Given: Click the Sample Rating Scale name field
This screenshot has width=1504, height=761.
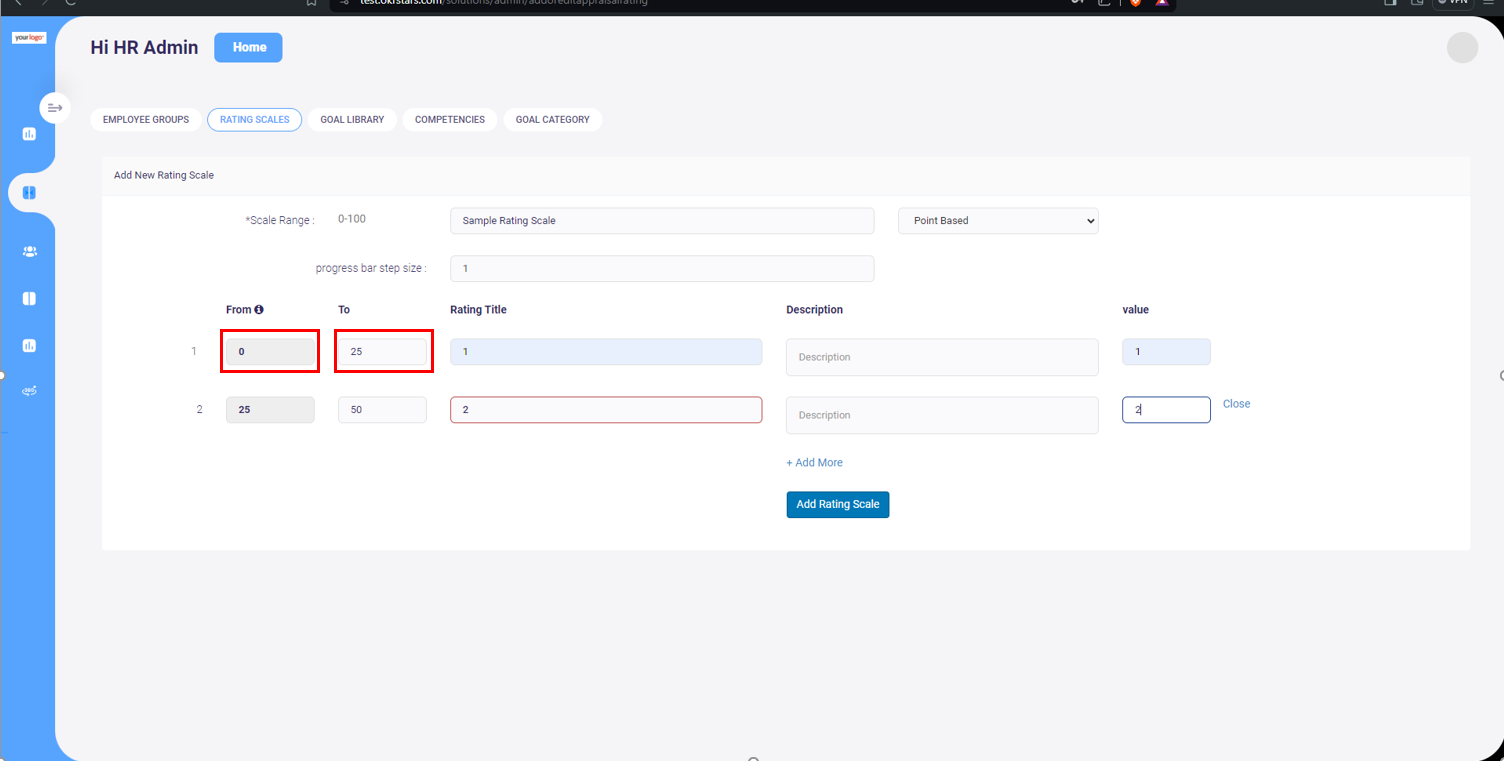Looking at the screenshot, I should [662, 221].
